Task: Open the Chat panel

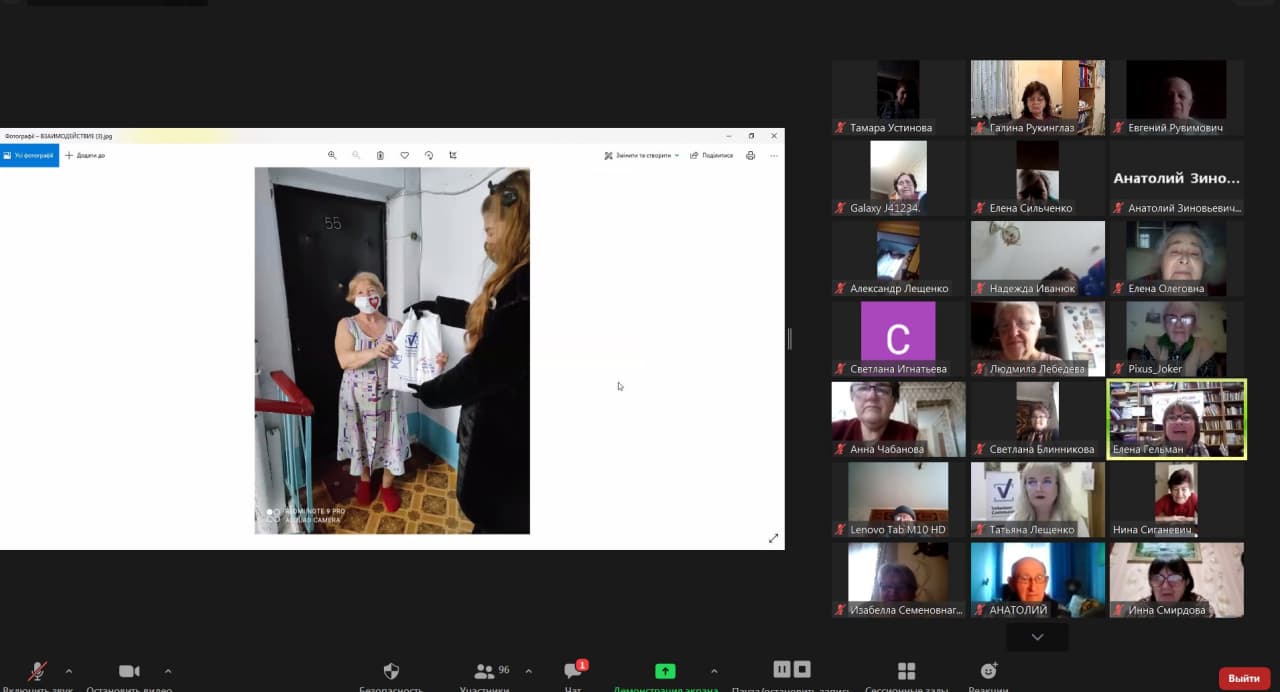Action: pos(573,672)
